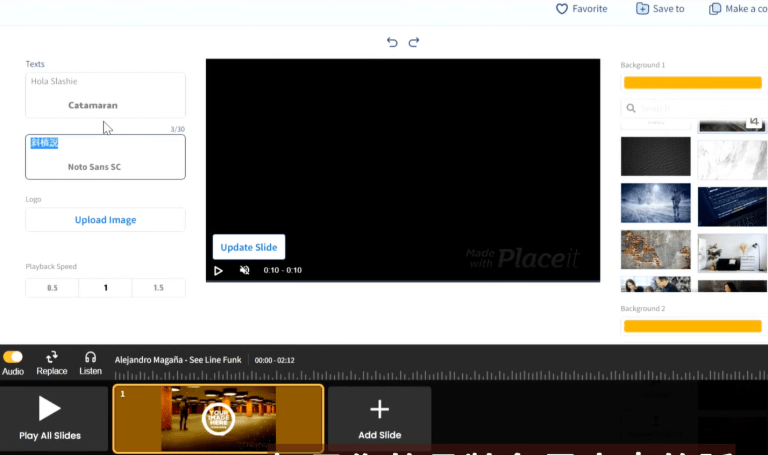Click the Add Slide button
This screenshot has width=768, height=455.
pyautogui.click(x=380, y=418)
